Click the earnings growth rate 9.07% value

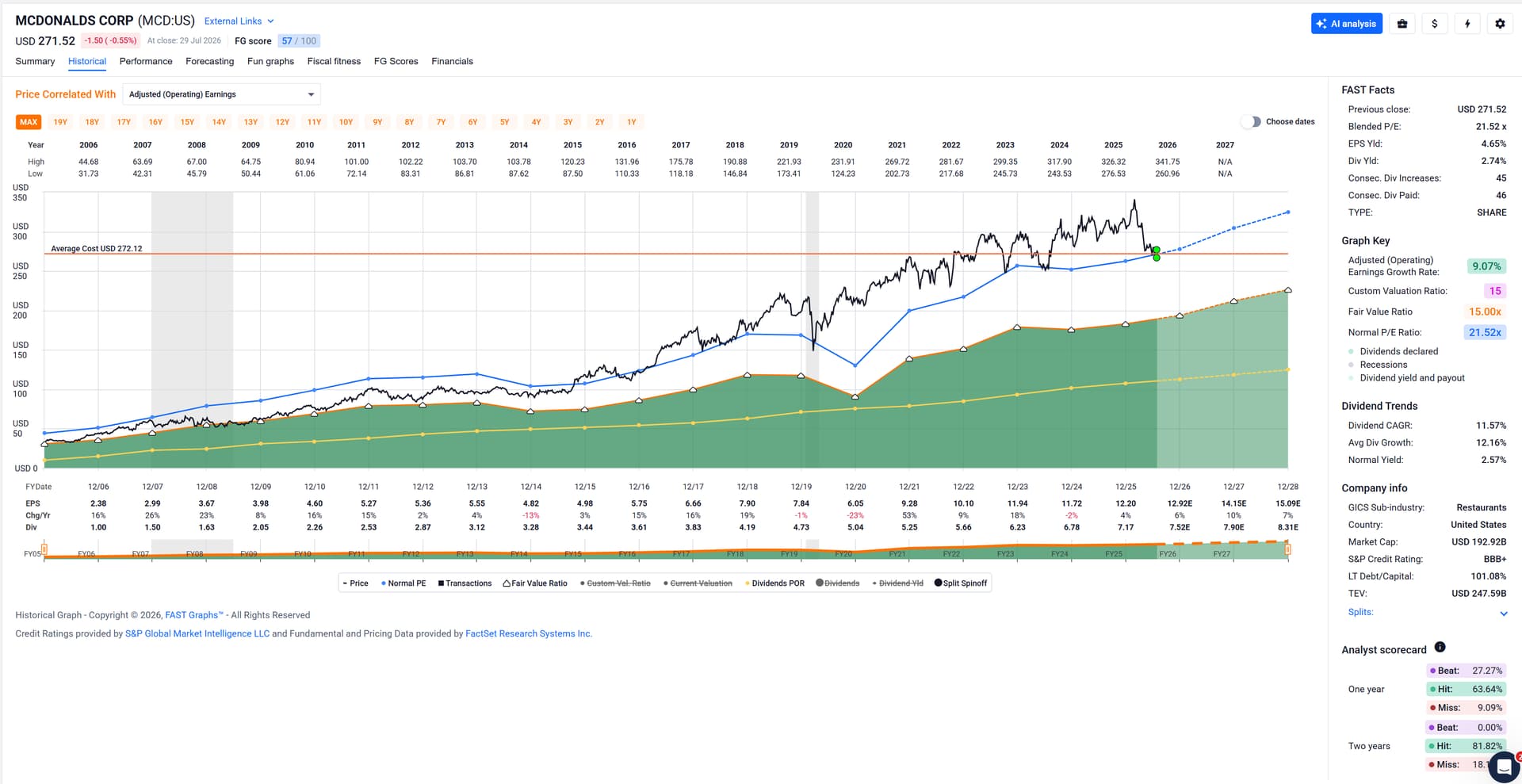1486,266
